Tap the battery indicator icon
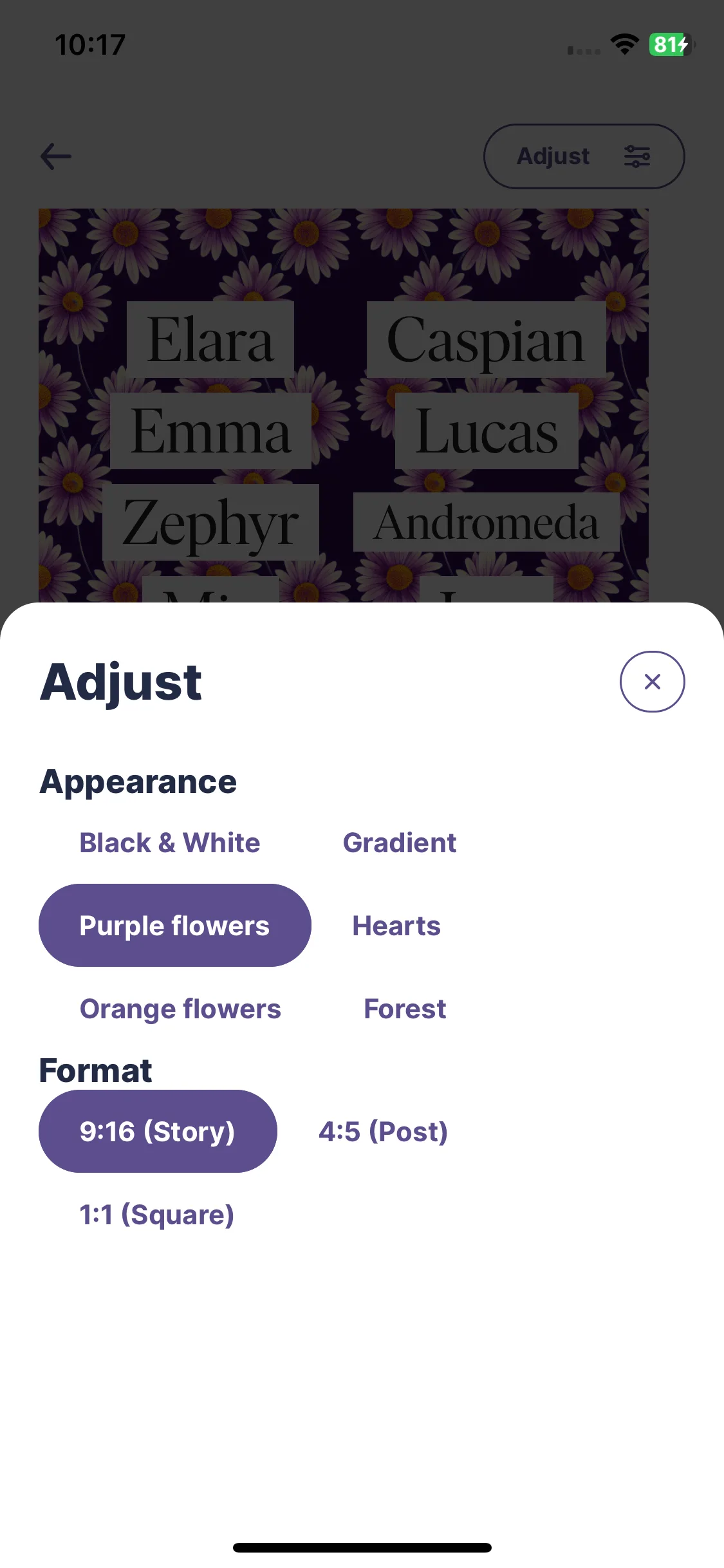724x1568 pixels. [x=672, y=44]
